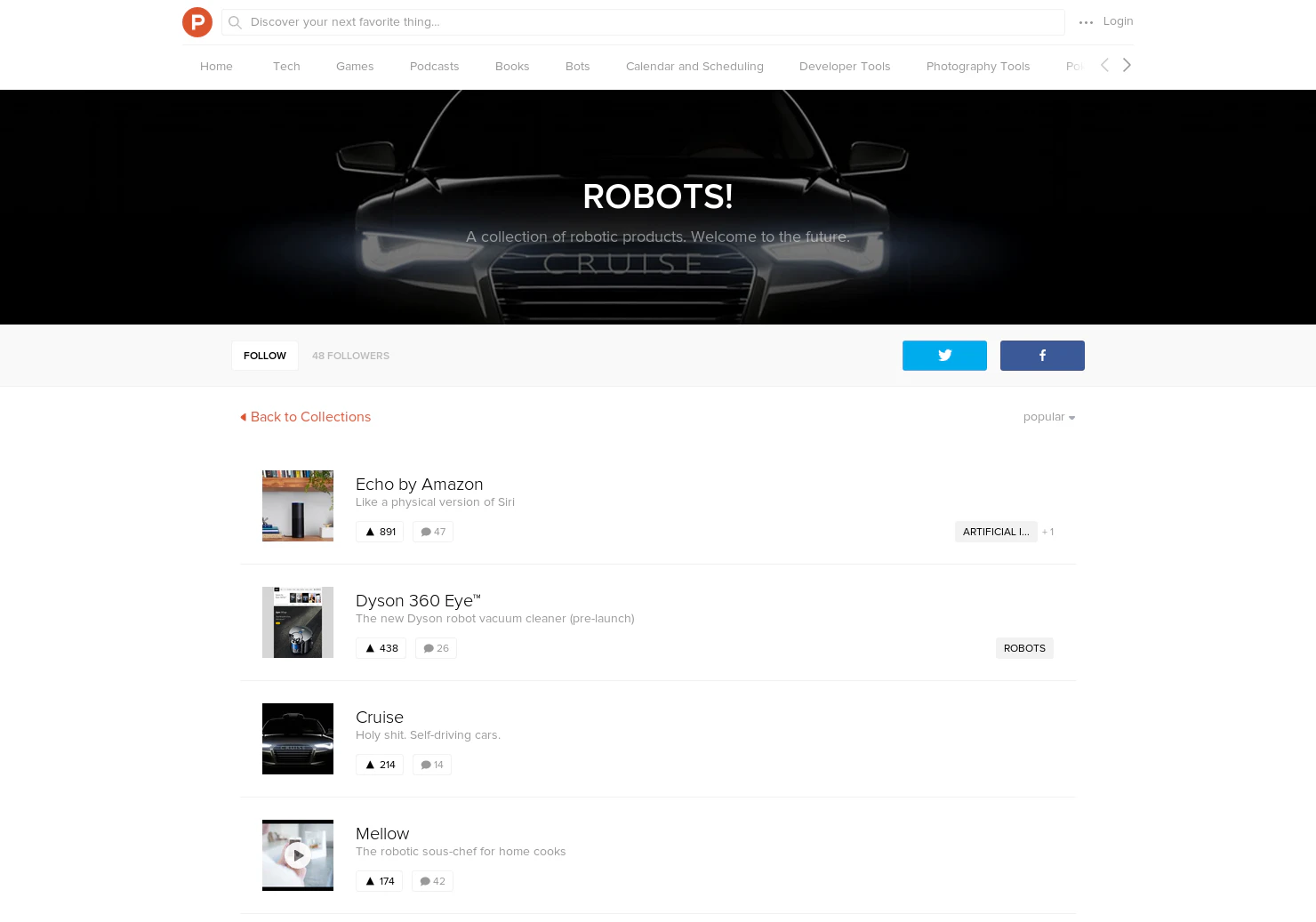Screen dimensions: 1316x922
Task: Open the popular sort dropdown
Action: [x=1049, y=417]
